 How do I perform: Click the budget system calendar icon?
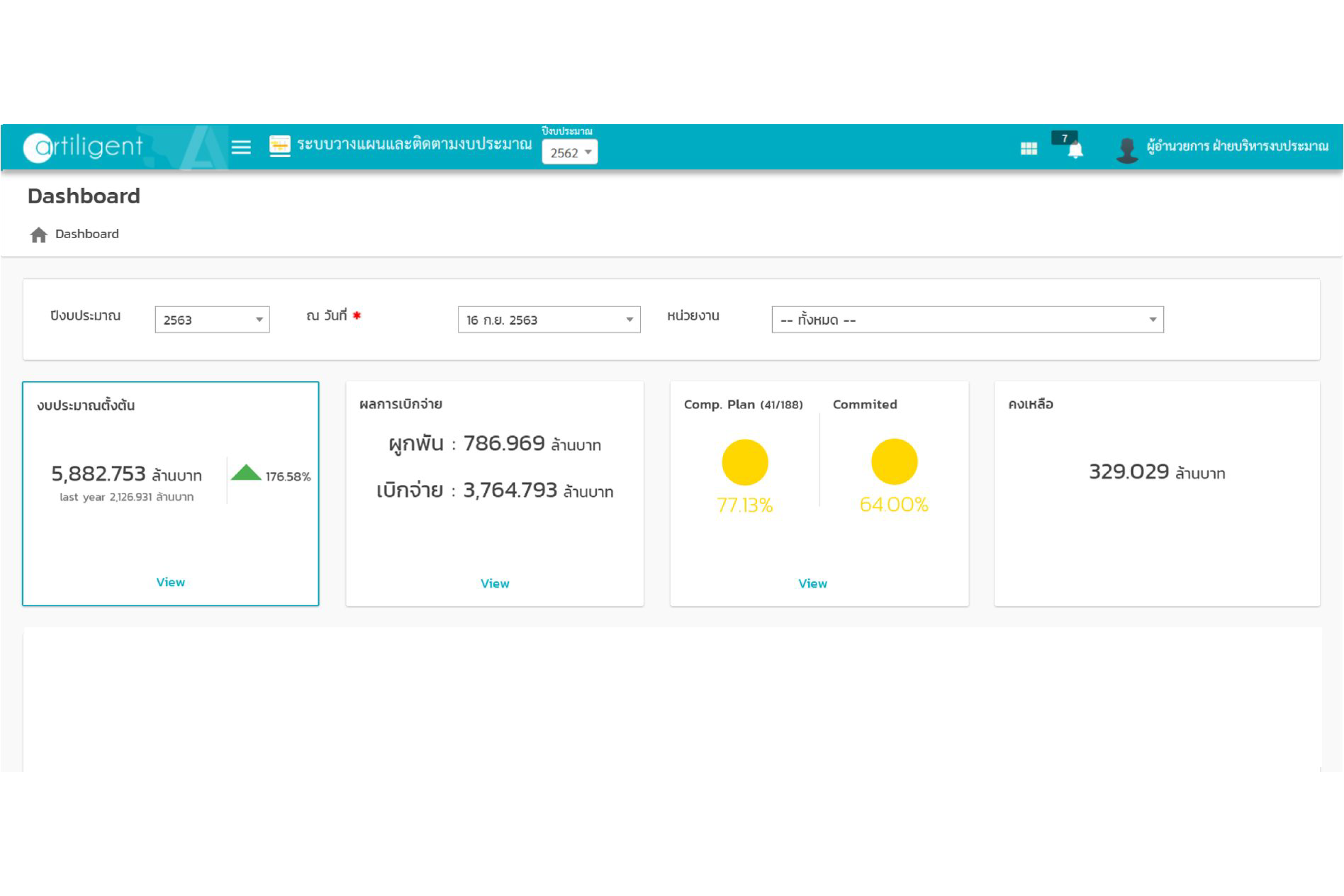280,146
